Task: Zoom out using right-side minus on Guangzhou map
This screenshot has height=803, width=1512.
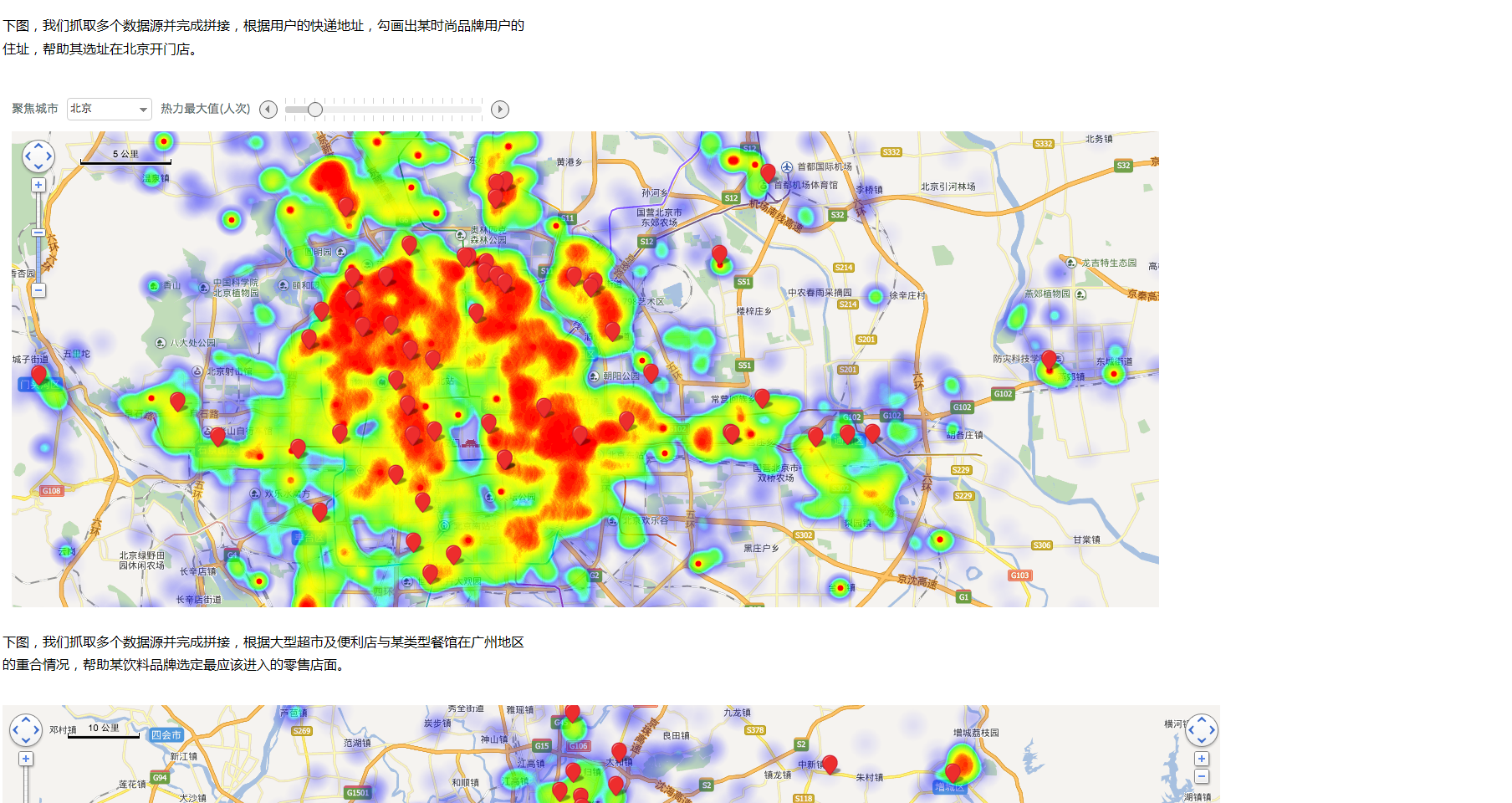Action: pos(1202,776)
